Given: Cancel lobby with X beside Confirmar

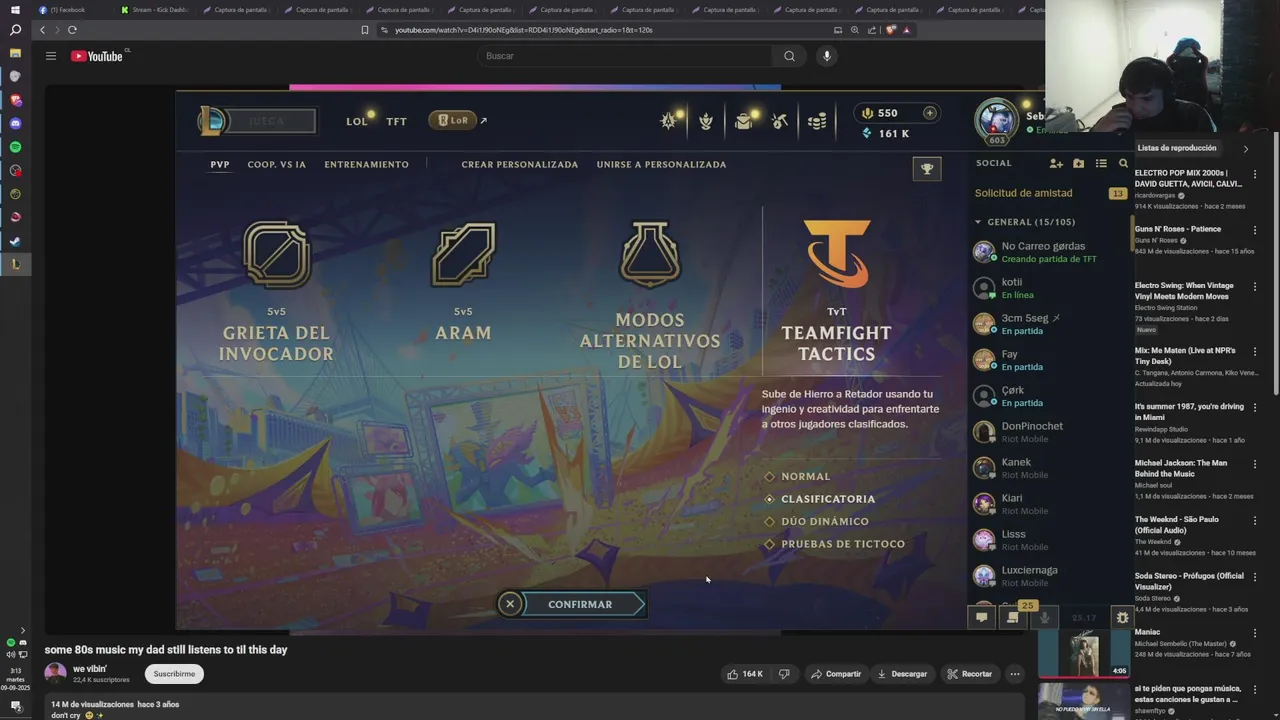Looking at the screenshot, I should pyautogui.click(x=510, y=604).
